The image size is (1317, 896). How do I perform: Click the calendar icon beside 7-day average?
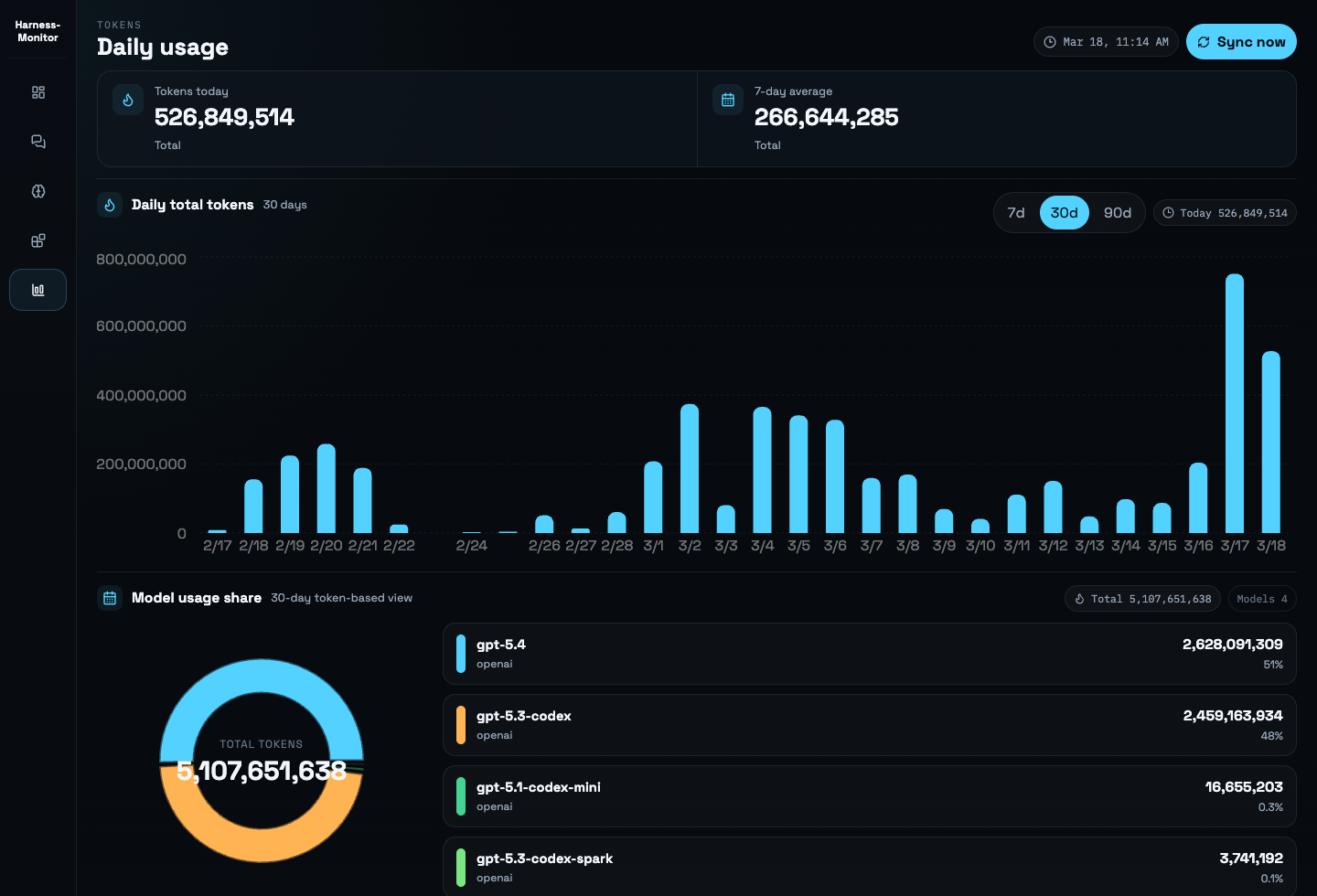pos(728,100)
